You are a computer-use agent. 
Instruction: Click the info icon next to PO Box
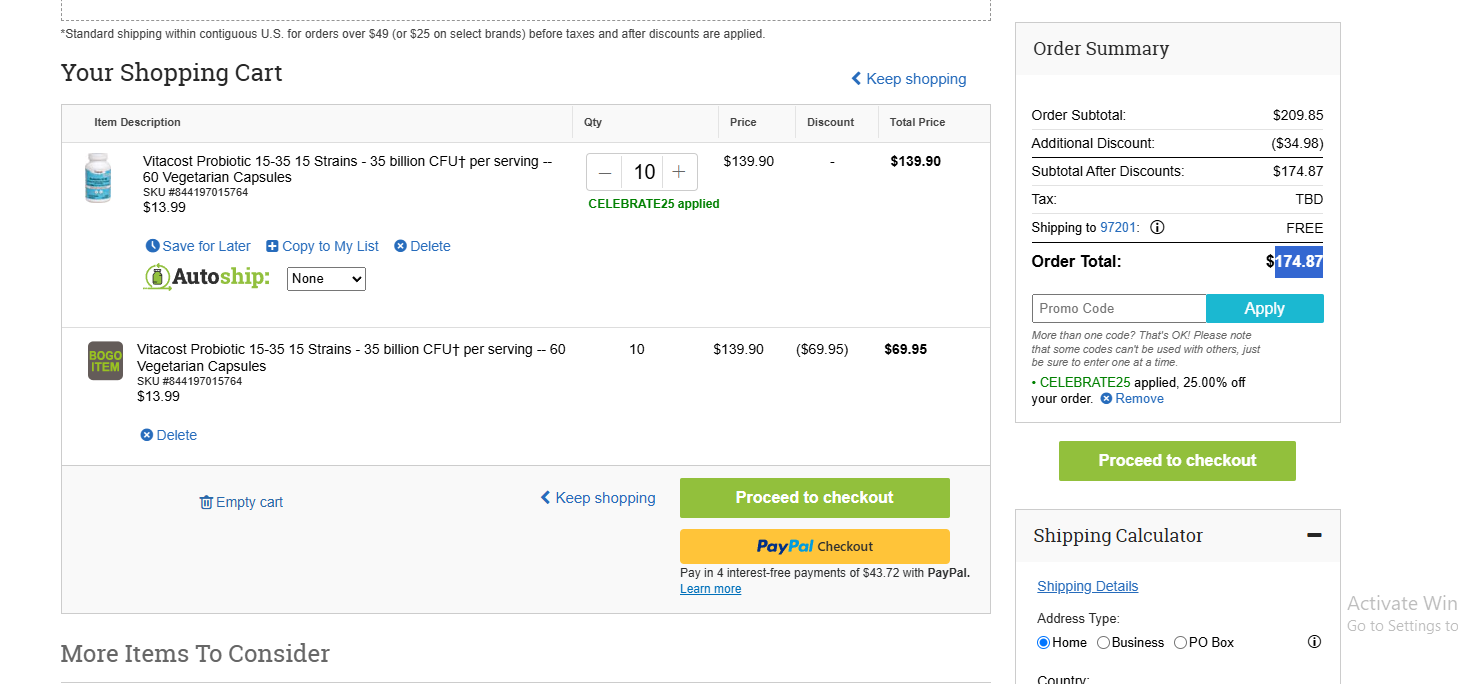coord(1314,642)
